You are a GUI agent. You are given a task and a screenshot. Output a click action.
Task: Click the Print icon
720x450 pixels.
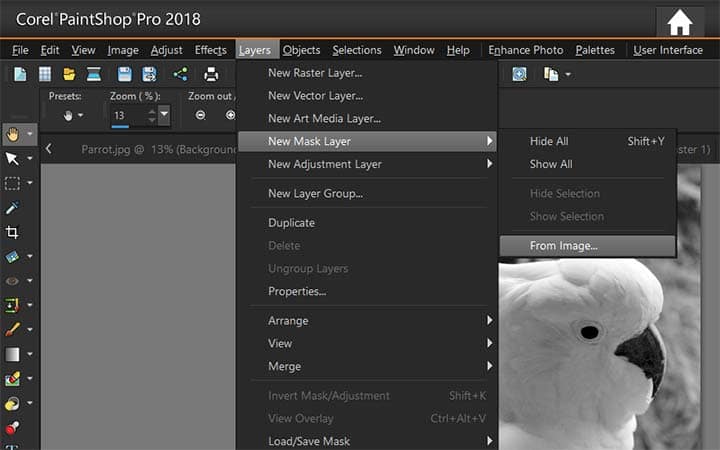tap(211, 74)
